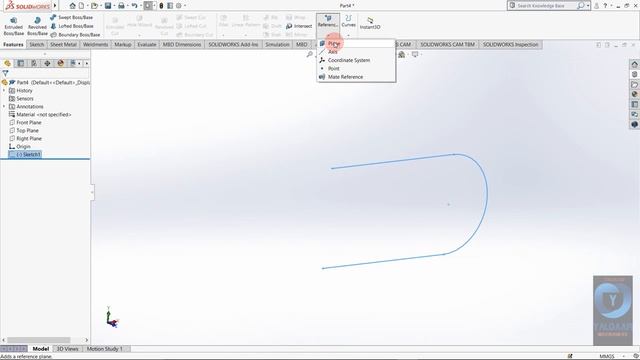Switch to SOLIDWORKS Add-Ins tab
Screen dimensions: 640x360
(x=233, y=44)
